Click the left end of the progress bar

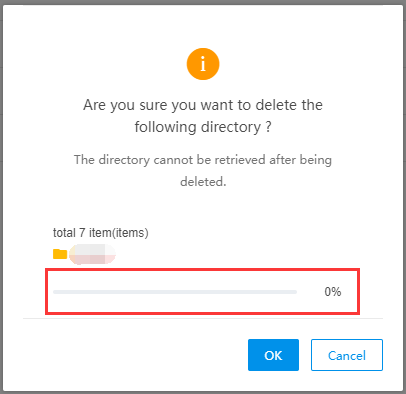point(55,292)
